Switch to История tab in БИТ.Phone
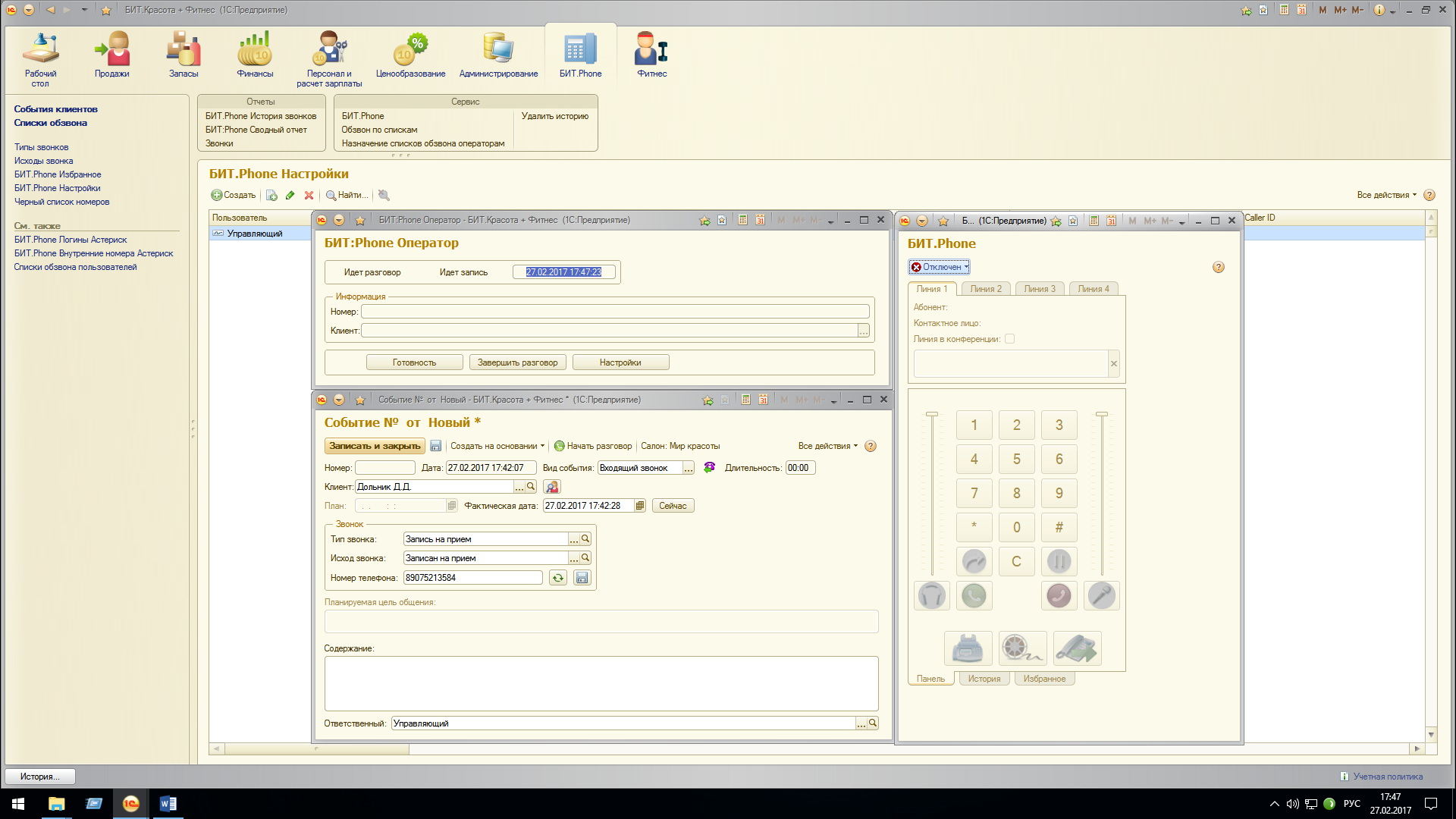Viewport: 1456px width, 819px height. click(984, 679)
